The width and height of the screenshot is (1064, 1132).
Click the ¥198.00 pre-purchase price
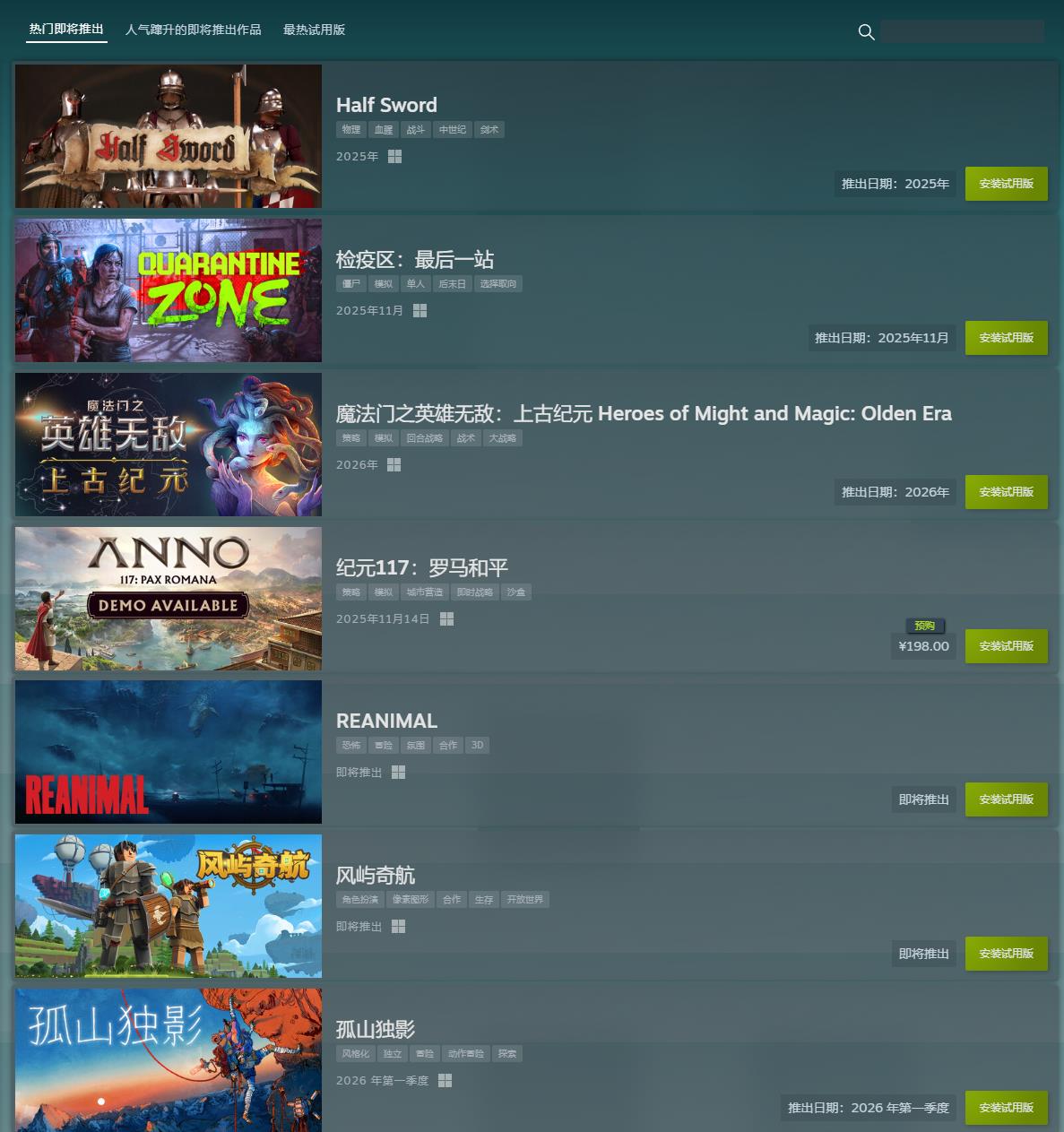tap(923, 646)
